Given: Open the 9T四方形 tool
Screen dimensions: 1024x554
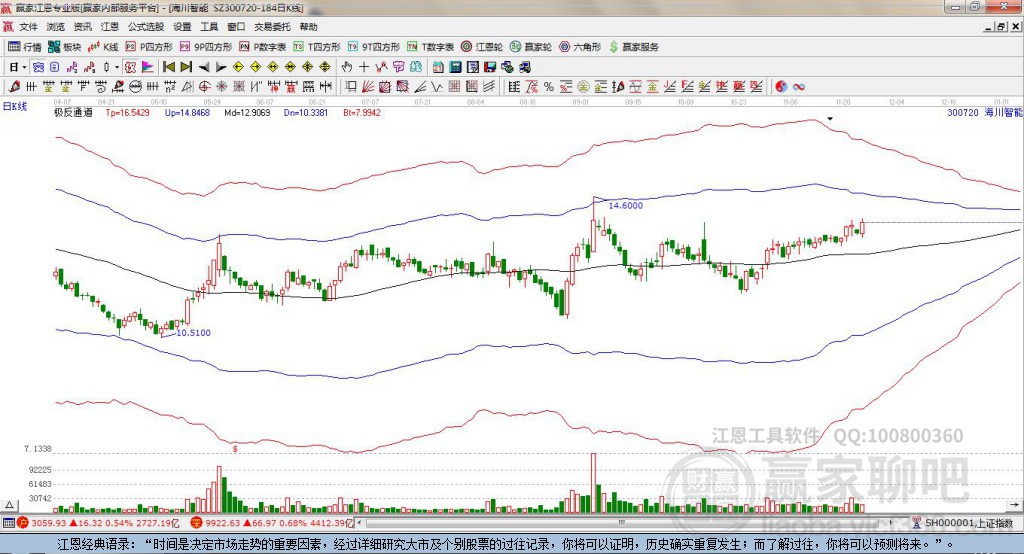Looking at the screenshot, I should click(x=374, y=47).
